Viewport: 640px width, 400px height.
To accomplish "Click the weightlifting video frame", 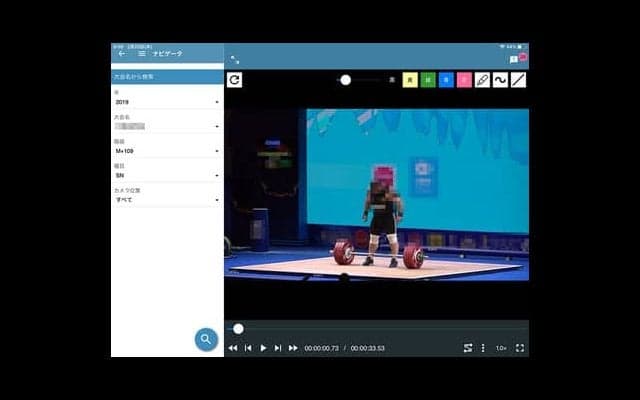I will [377, 194].
